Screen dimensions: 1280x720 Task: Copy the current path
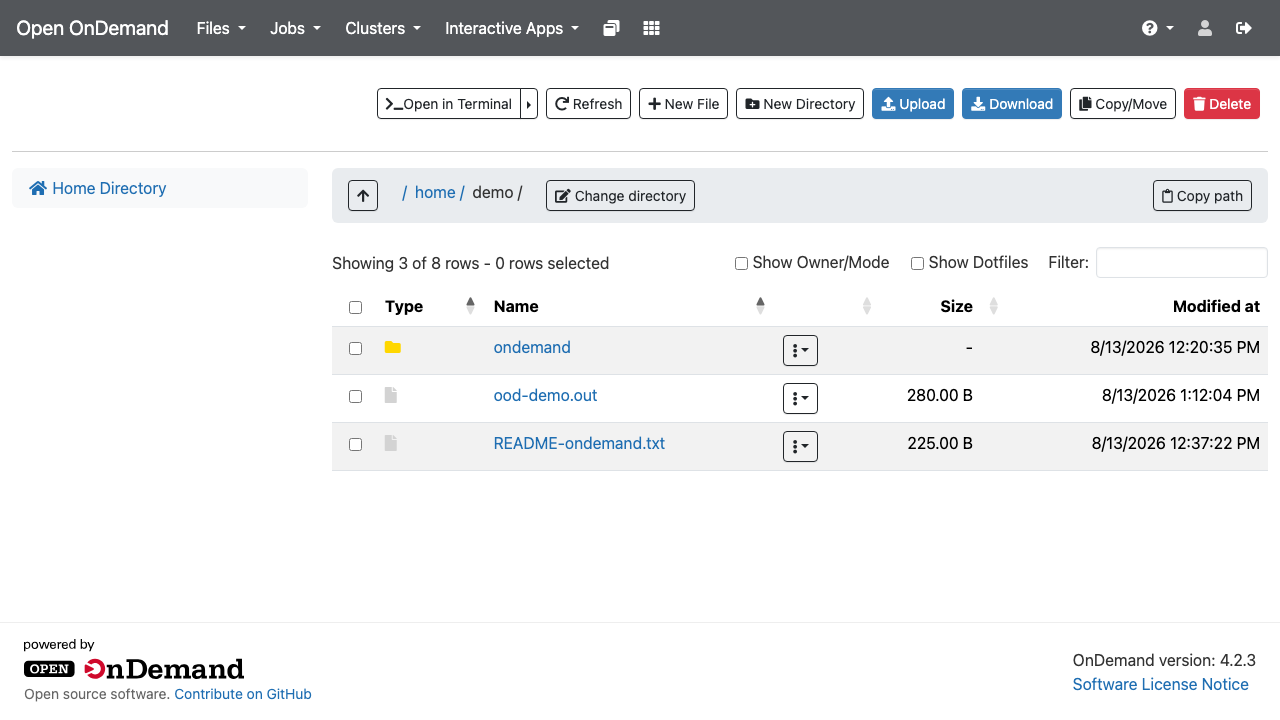pyautogui.click(x=1202, y=196)
